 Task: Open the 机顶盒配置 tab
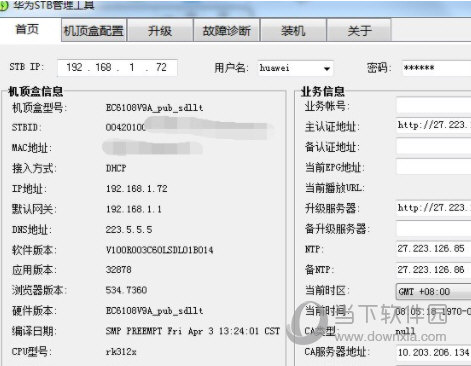point(94,31)
